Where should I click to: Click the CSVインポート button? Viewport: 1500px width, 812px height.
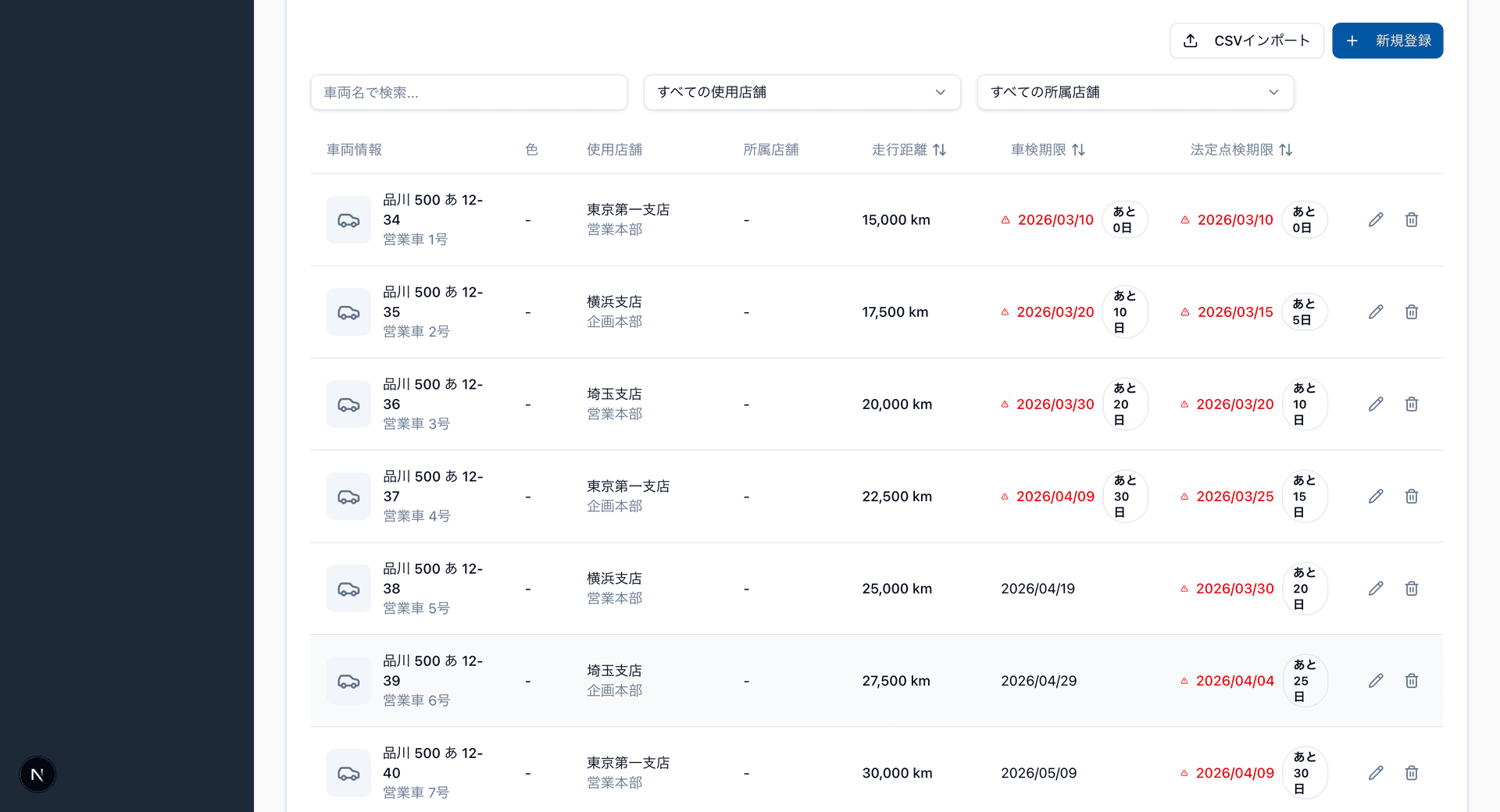pyautogui.click(x=1246, y=41)
